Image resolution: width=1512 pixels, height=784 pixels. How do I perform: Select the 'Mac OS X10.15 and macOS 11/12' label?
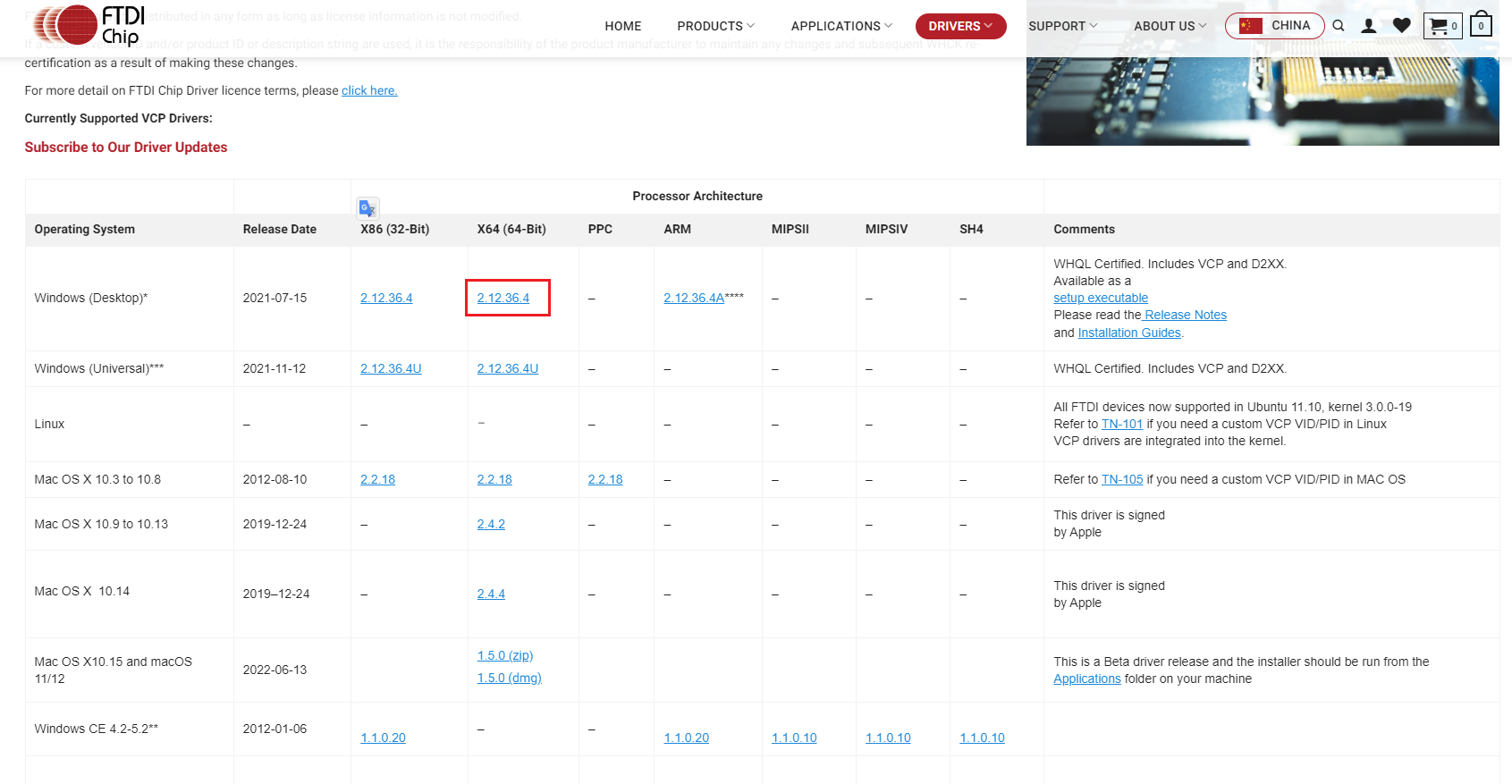114,670
